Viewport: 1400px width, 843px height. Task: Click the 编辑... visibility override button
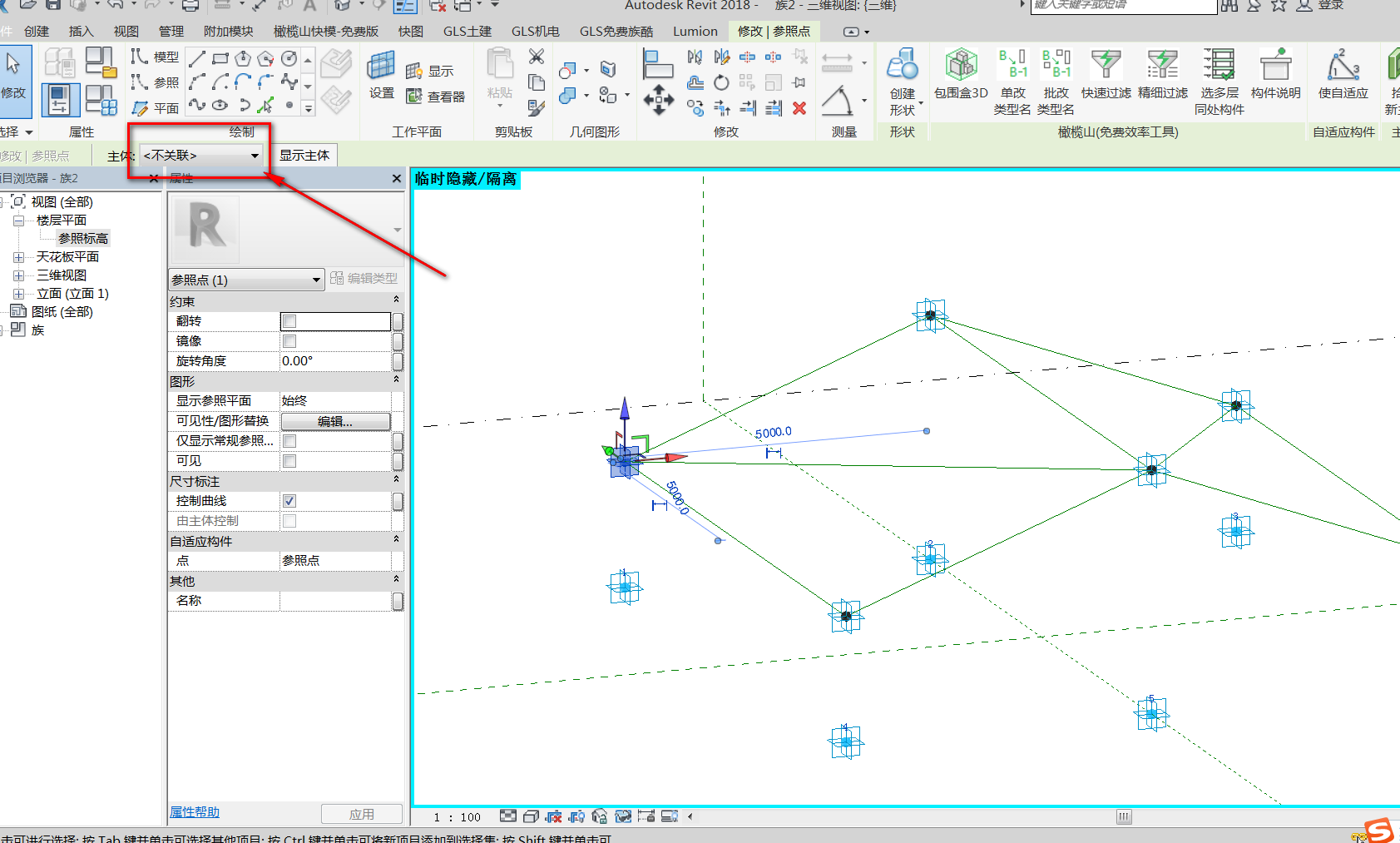(335, 421)
